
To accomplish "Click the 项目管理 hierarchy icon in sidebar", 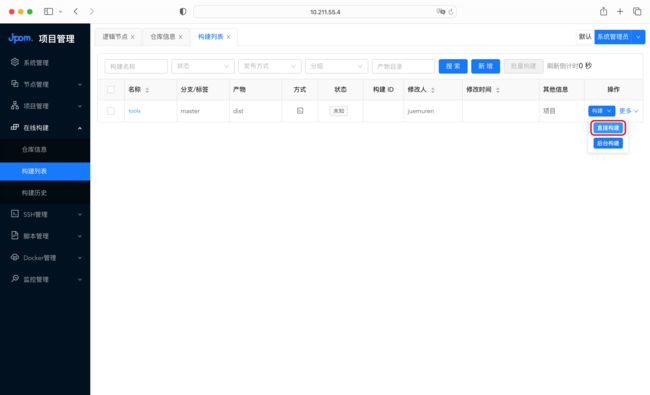I will point(15,105).
